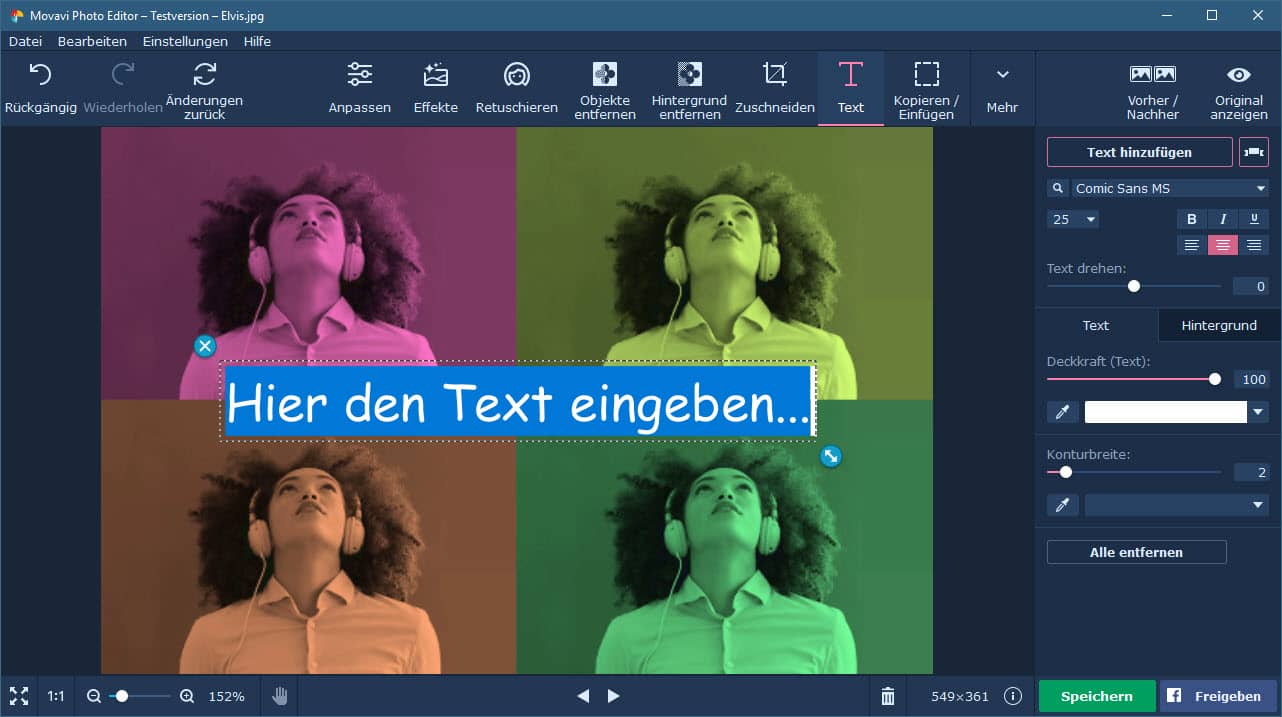Click the text box resize handle

coord(830,457)
